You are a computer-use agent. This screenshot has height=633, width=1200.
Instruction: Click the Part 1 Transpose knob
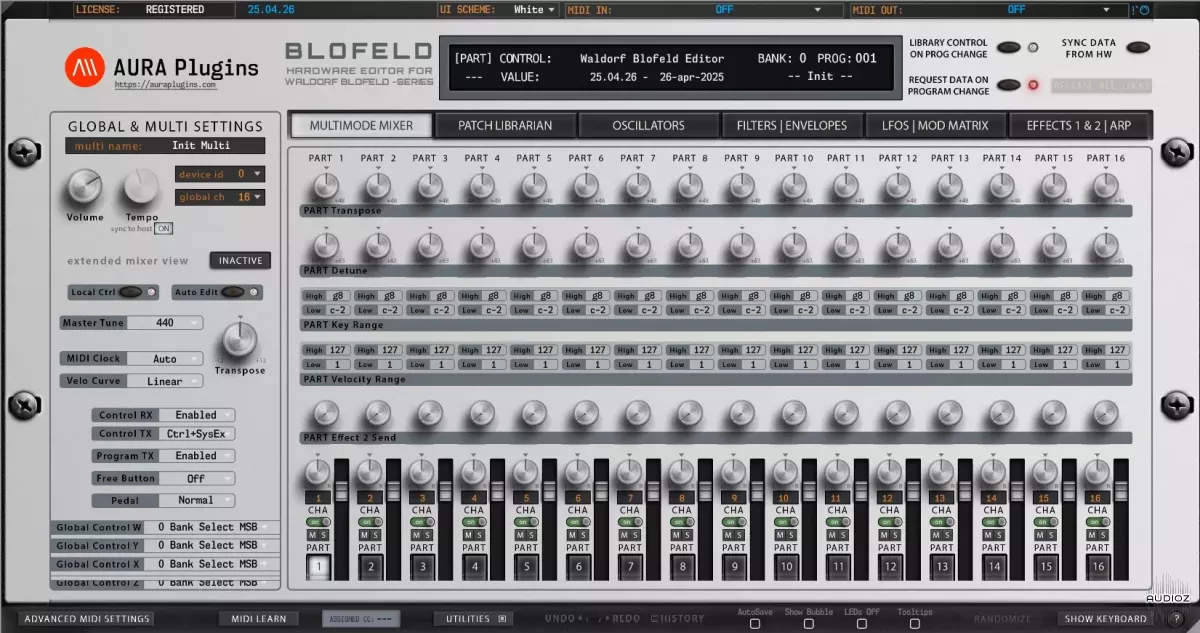[326, 186]
